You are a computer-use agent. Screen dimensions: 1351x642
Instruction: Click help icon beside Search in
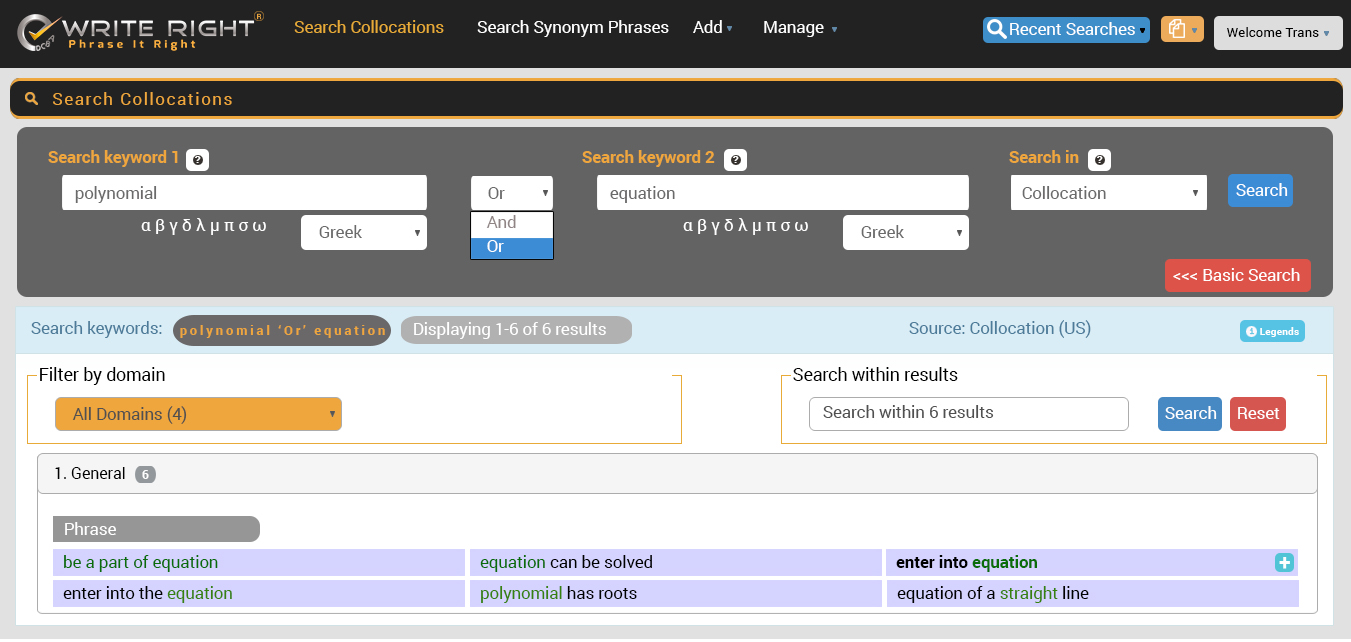click(x=1099, y=160)
